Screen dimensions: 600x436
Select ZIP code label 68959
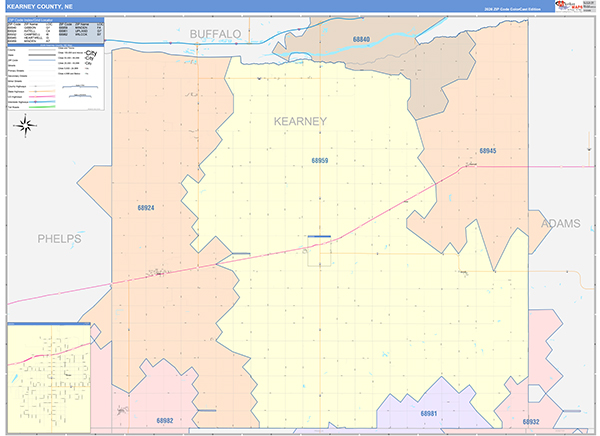click(320, 161)
